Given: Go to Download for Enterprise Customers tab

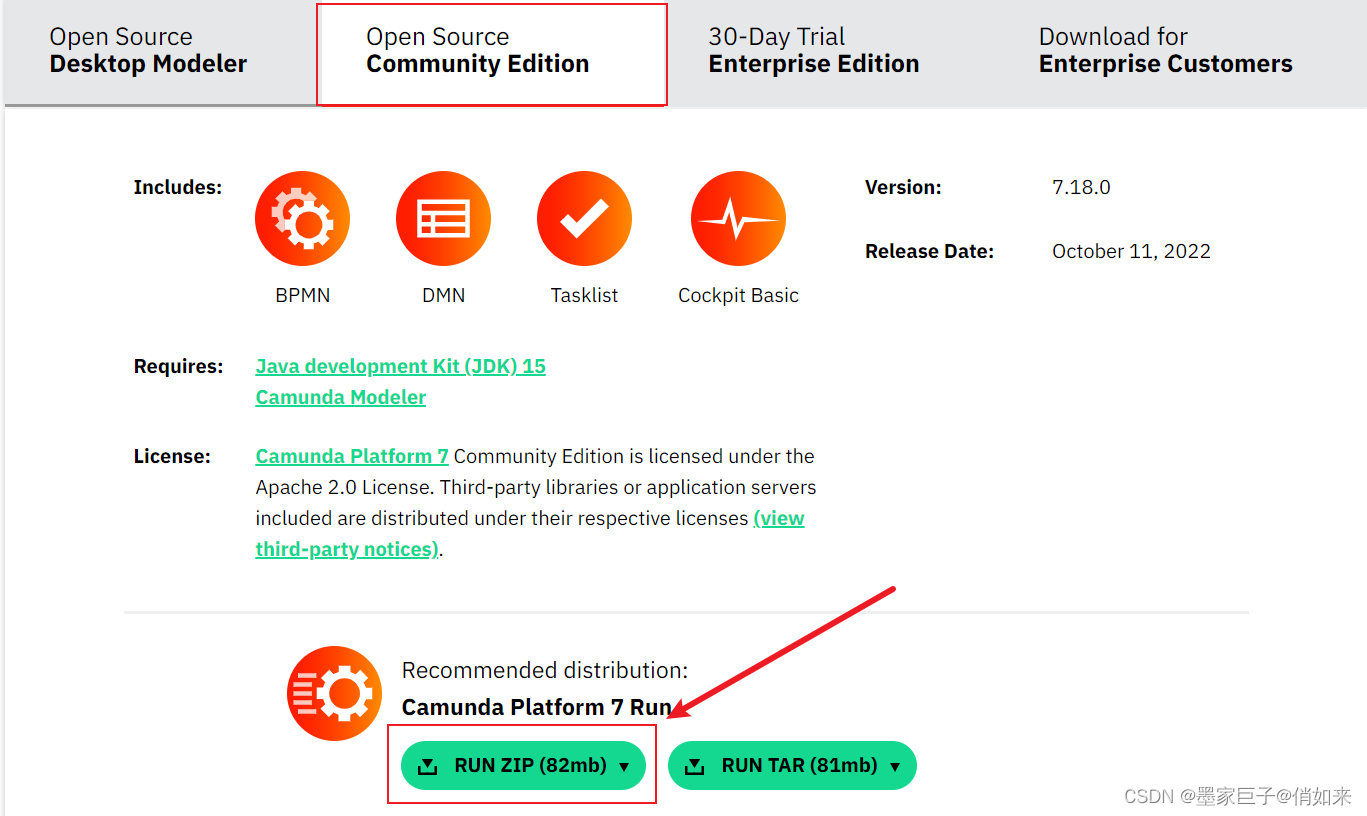Looking at the screenshot, I should (1165, 51).
